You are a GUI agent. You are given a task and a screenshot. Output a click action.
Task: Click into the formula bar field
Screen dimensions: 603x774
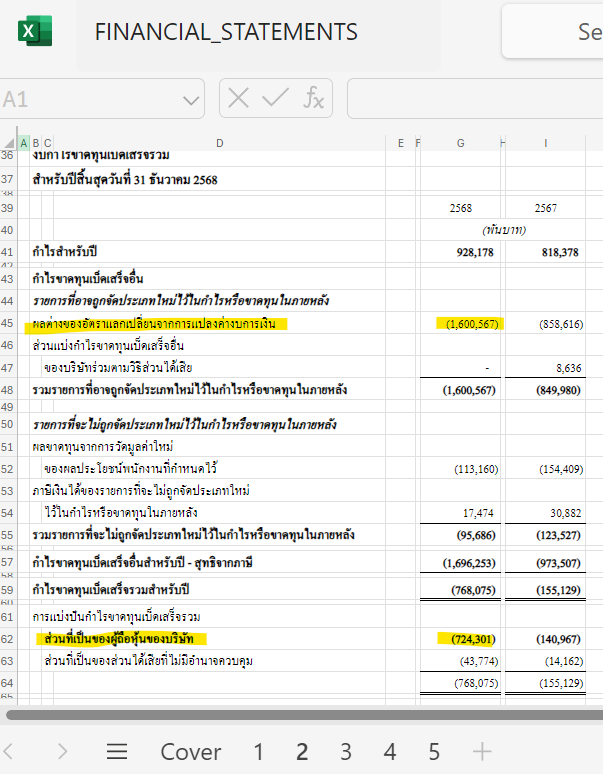tap(475, 99)
